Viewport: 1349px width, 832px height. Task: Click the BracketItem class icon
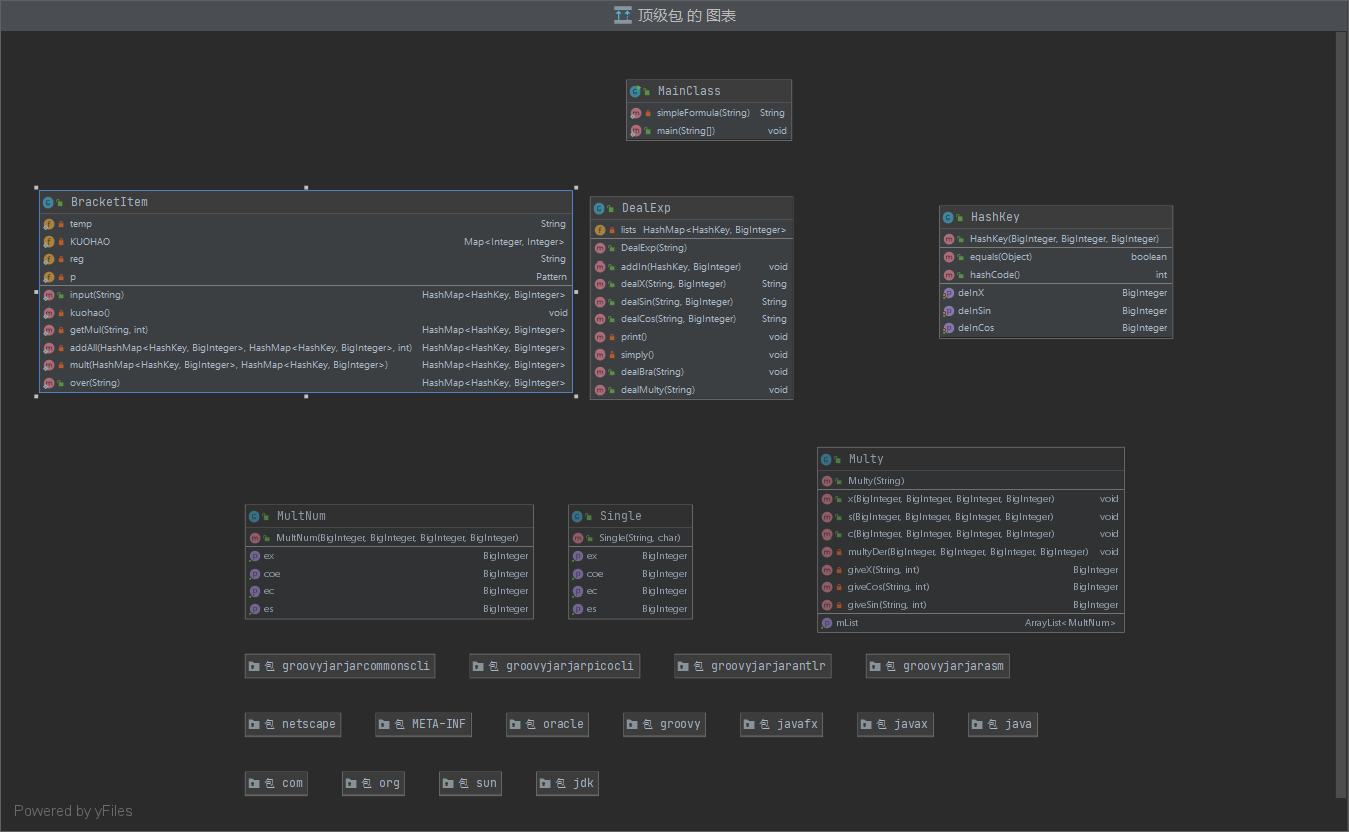pyautogui.click(x=48, y=202)
